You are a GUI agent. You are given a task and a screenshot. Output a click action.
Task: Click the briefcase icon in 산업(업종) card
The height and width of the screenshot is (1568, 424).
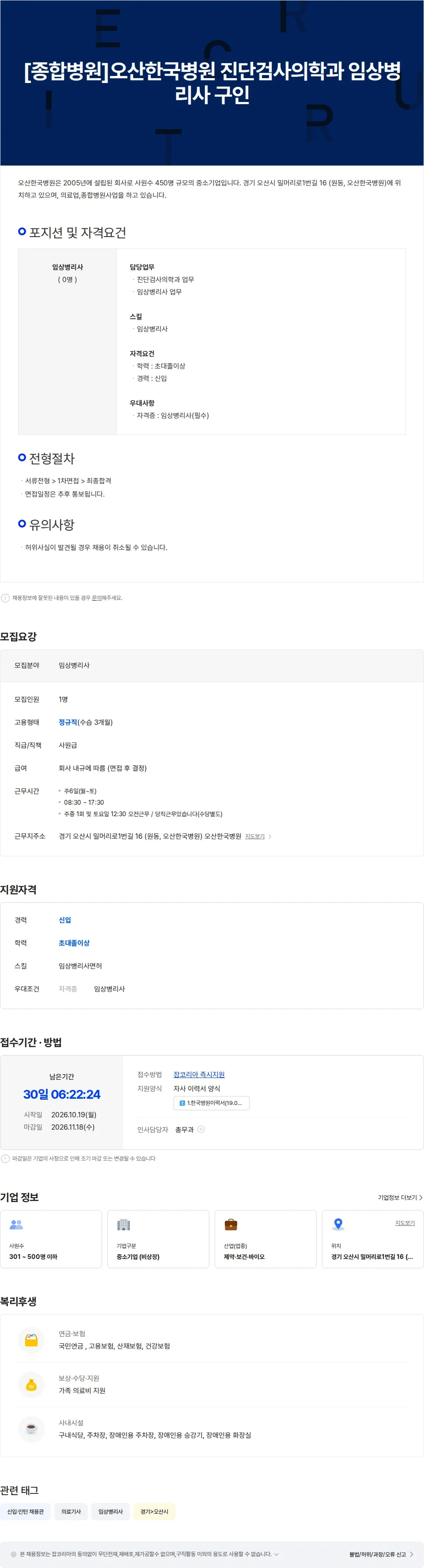coord(231,1224)
